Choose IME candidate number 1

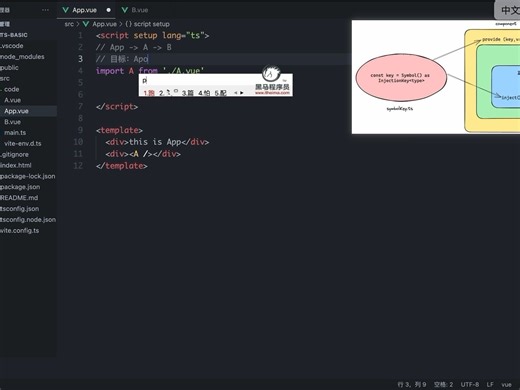(x=149, y=93)
